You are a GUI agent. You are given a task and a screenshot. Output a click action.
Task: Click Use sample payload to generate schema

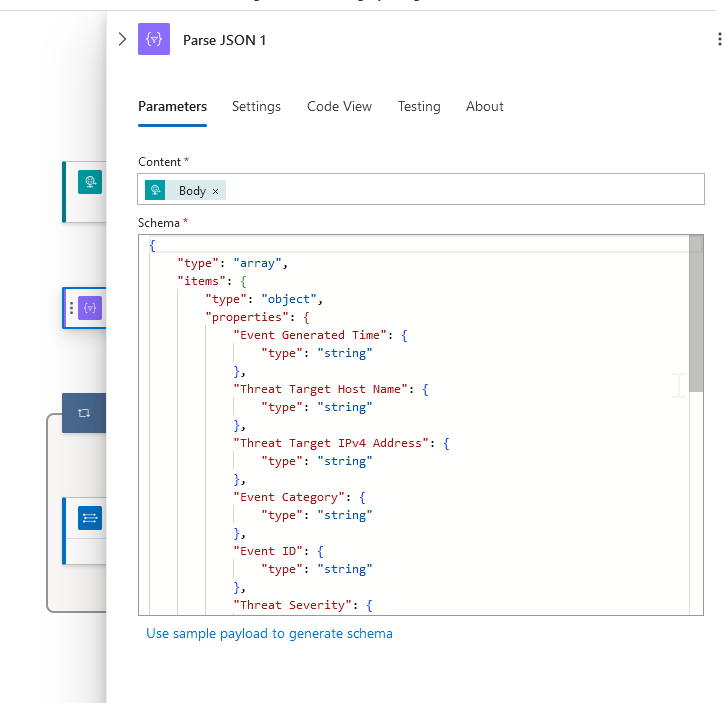coord(269,633)
